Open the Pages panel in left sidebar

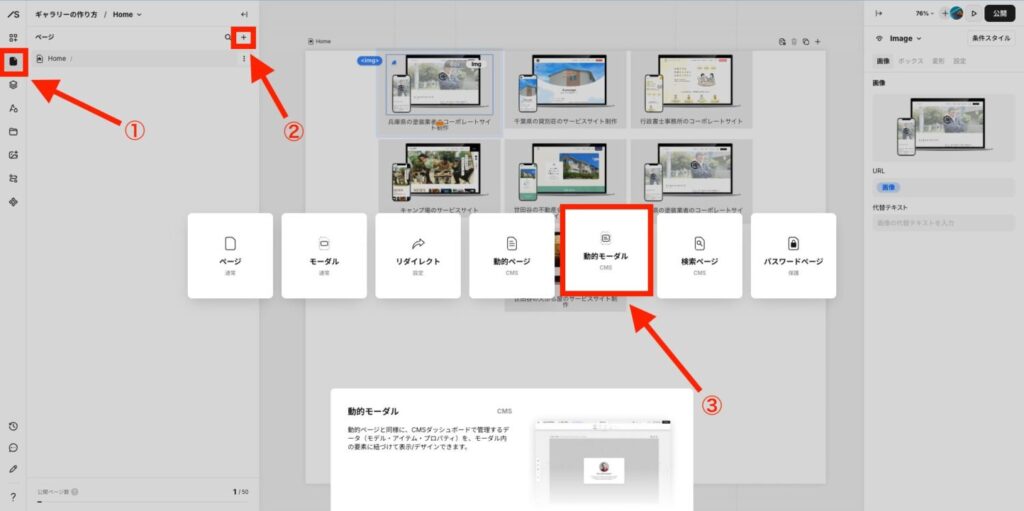point(13,61)
